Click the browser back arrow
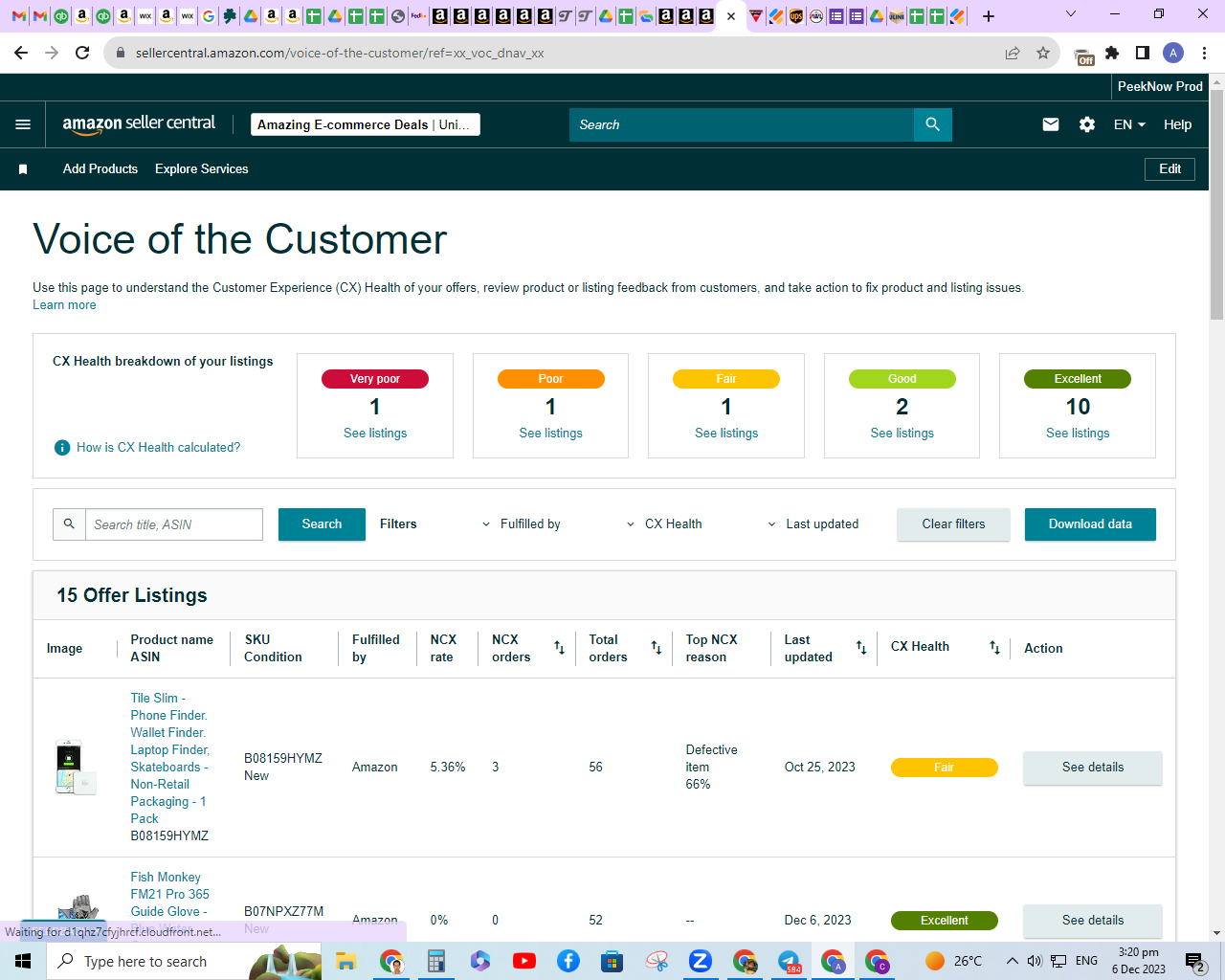 click(x=21, y=53)
